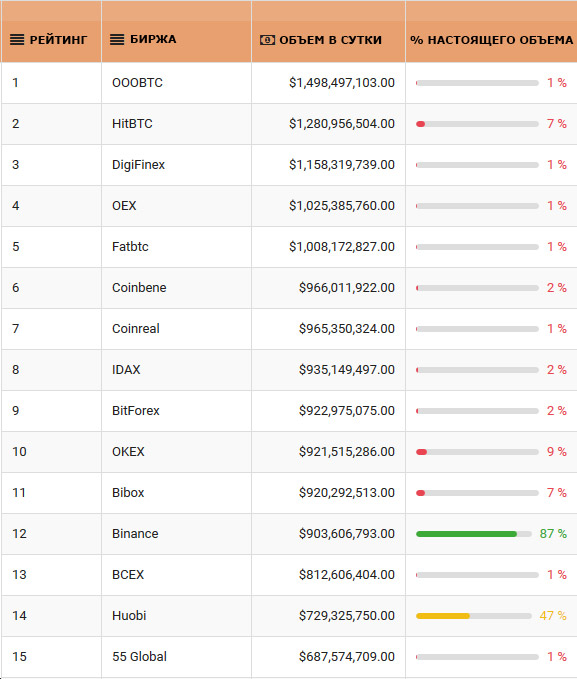
Task: Open the Binance exchange entry
Action: tap(135, 534)
